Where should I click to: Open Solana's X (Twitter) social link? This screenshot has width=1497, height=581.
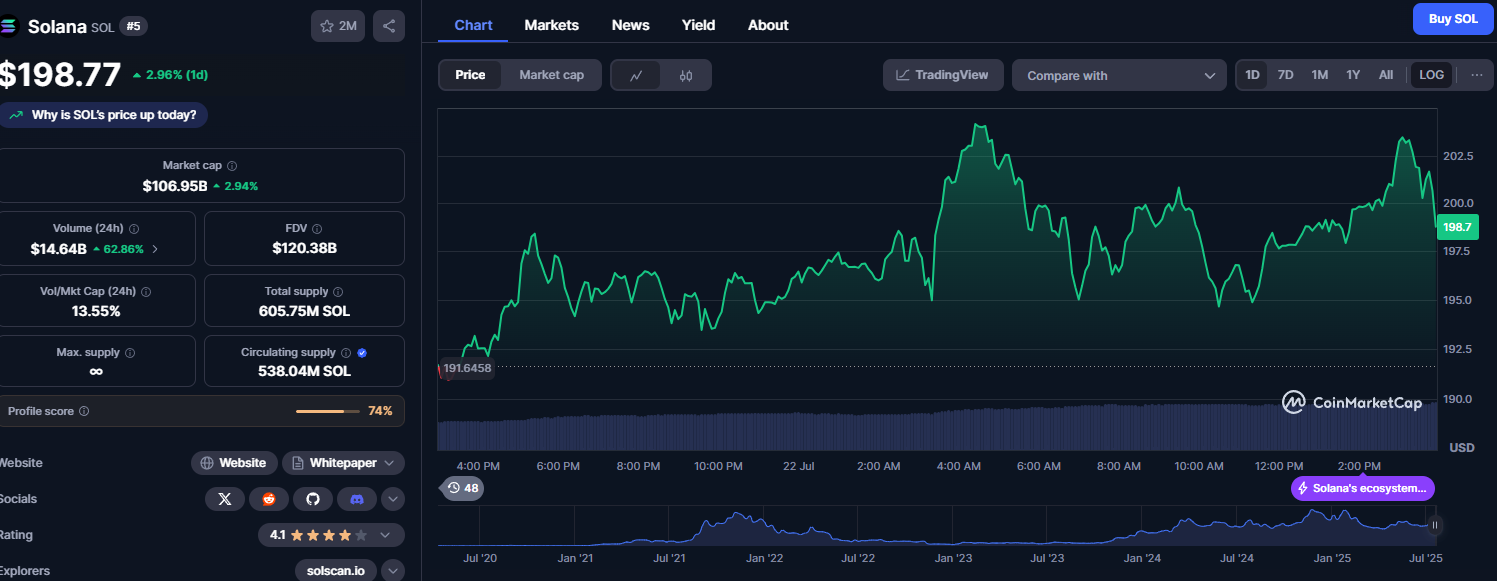coord(225,499)
